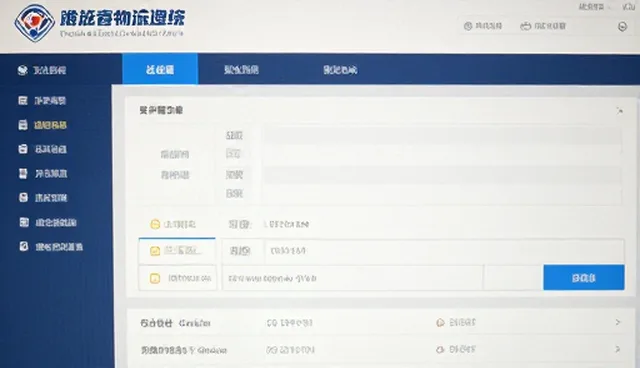Image resolution: width=640 pixels, height=368 pixels.
Task: Switch to the middle tab in navigation bar
Action: coord(241,70)
